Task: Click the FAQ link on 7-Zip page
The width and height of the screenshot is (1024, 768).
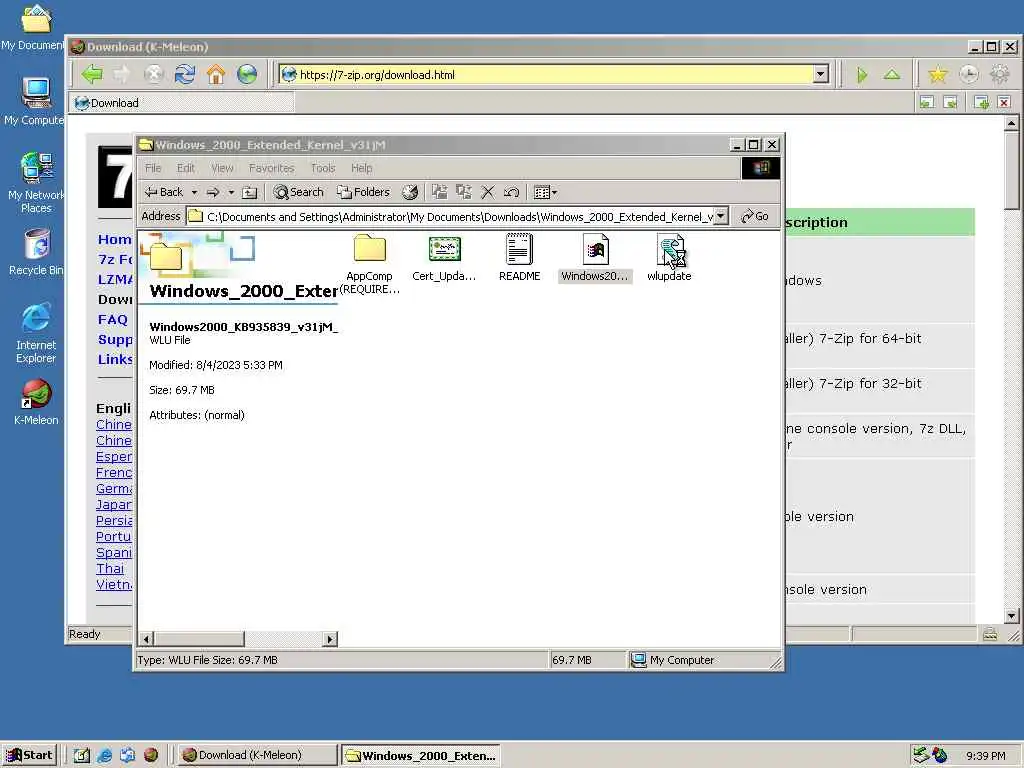Action: tap(112, 319)
